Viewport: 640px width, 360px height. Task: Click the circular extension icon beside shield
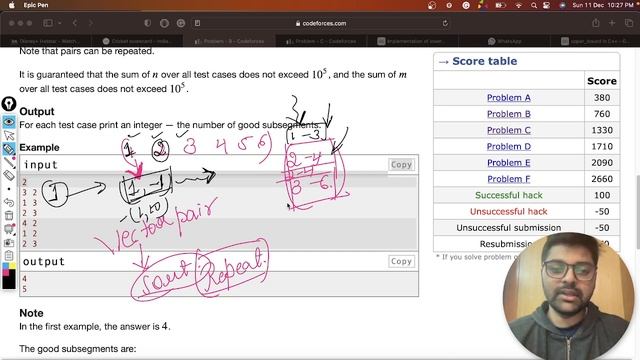(x=164, y=23)
